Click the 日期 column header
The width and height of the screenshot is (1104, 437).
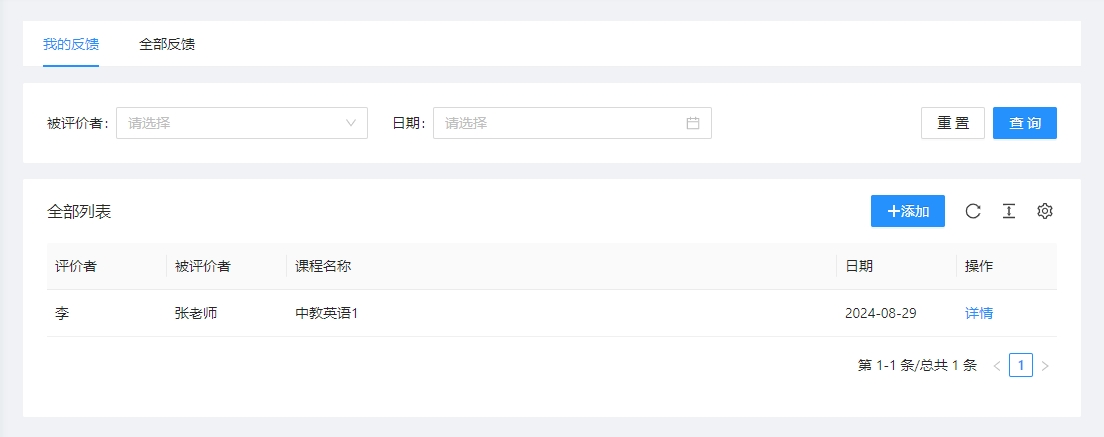point(859,266)
